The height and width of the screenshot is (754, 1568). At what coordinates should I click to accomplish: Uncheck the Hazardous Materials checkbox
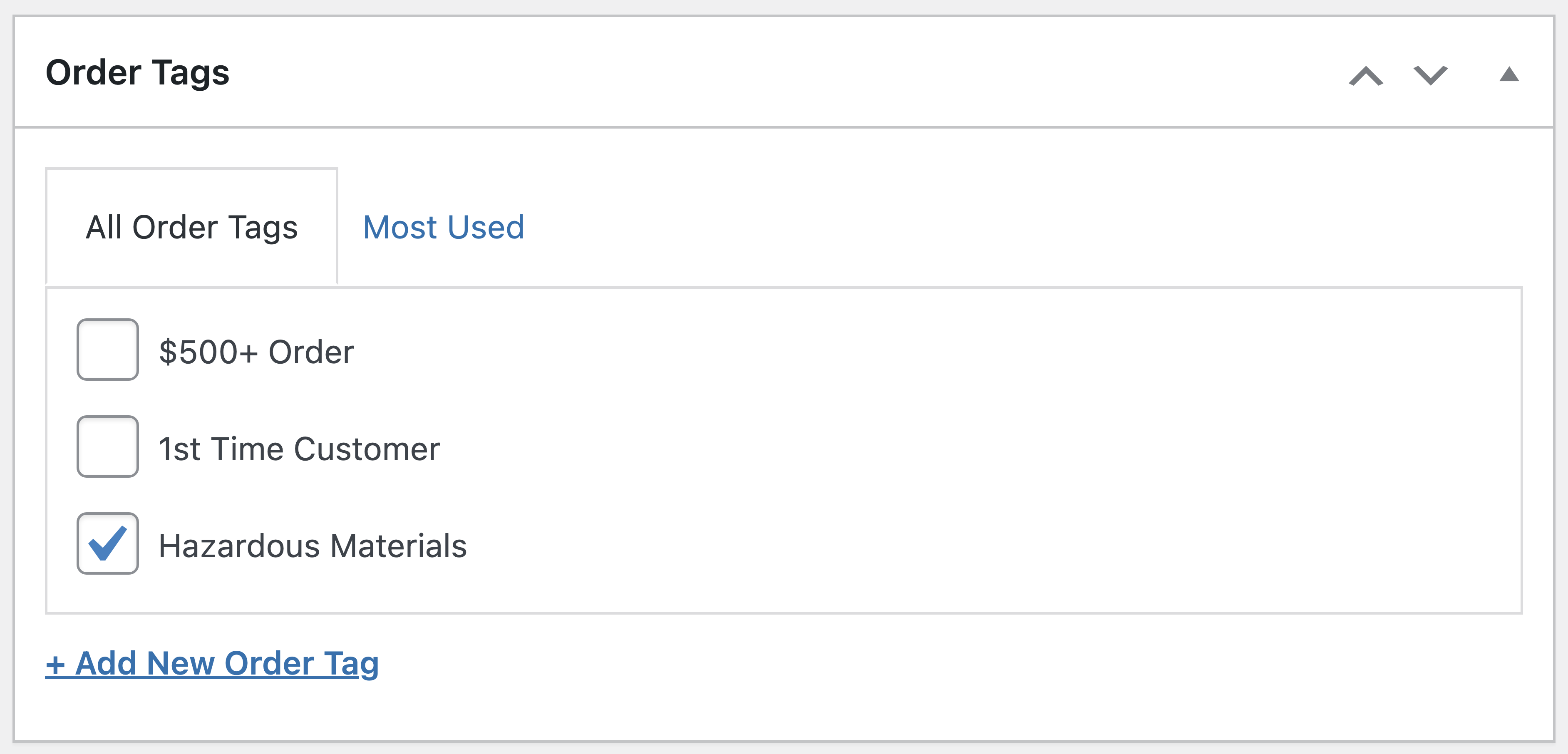pos(108,543)
